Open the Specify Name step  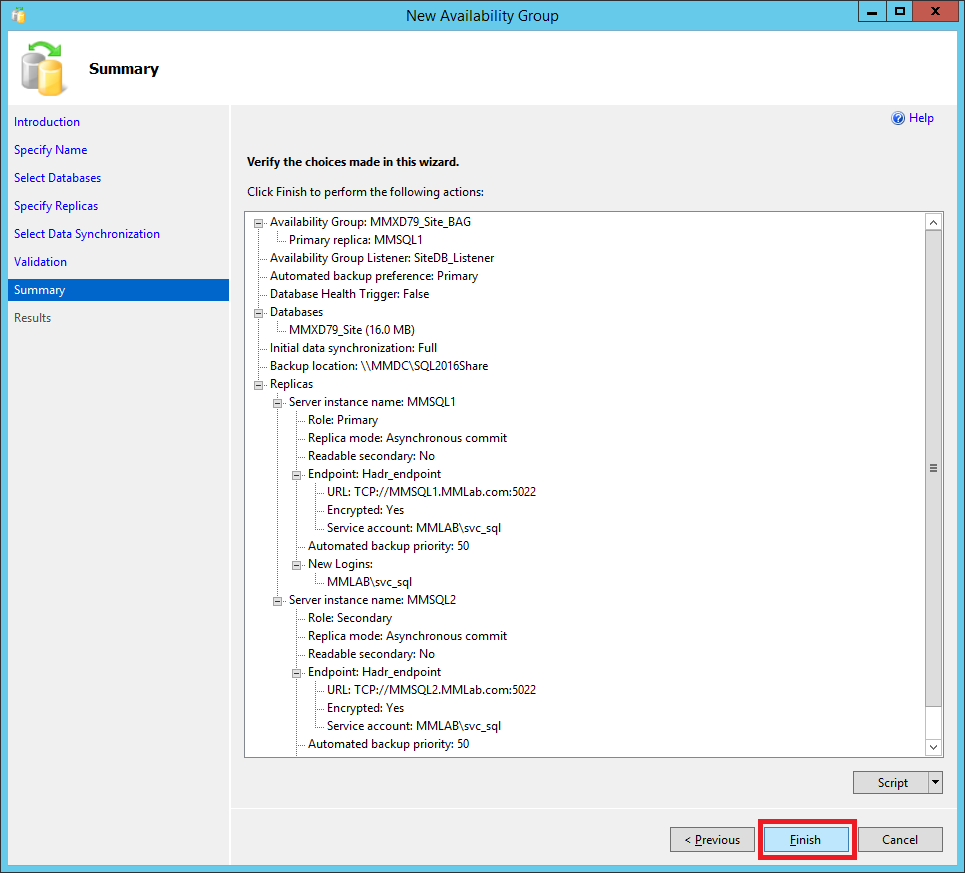[51, 150]
